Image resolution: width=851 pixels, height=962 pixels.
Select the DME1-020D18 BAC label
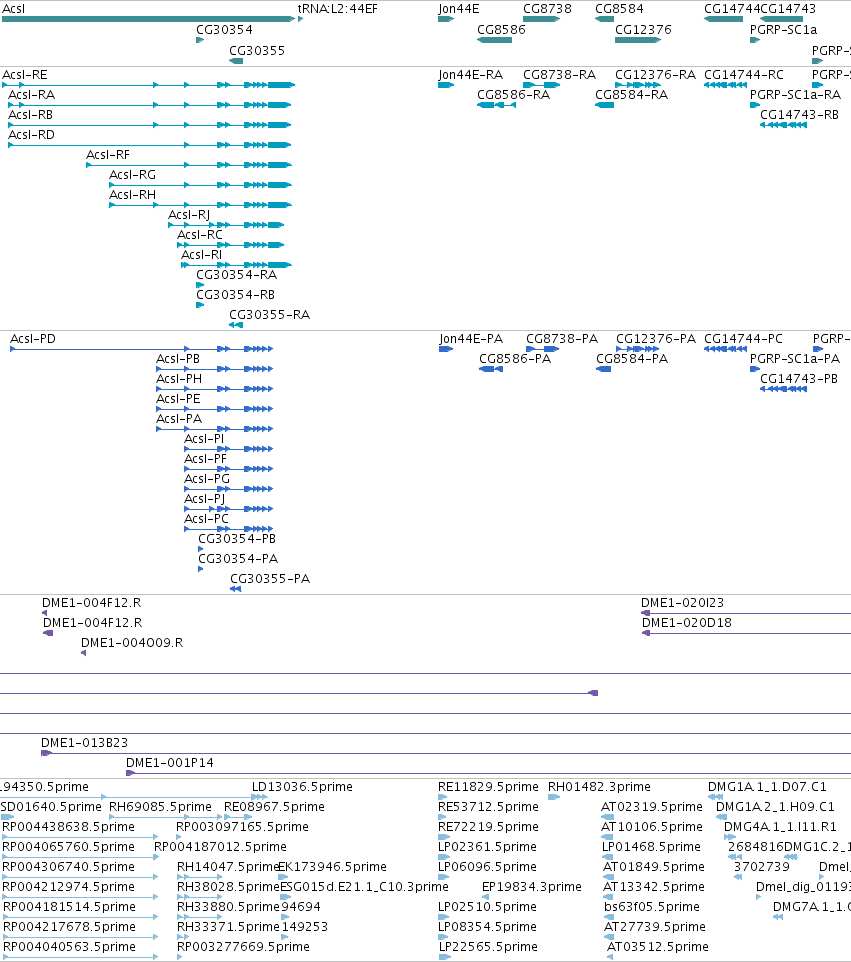click(687, 623)
